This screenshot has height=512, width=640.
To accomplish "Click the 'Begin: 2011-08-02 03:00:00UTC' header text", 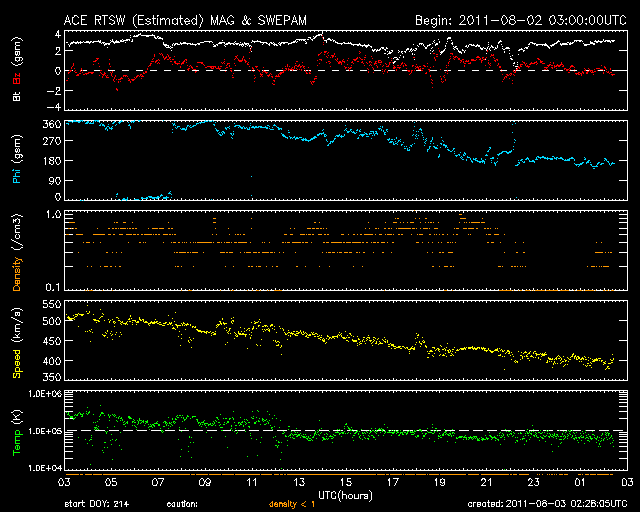I will 521,20.
